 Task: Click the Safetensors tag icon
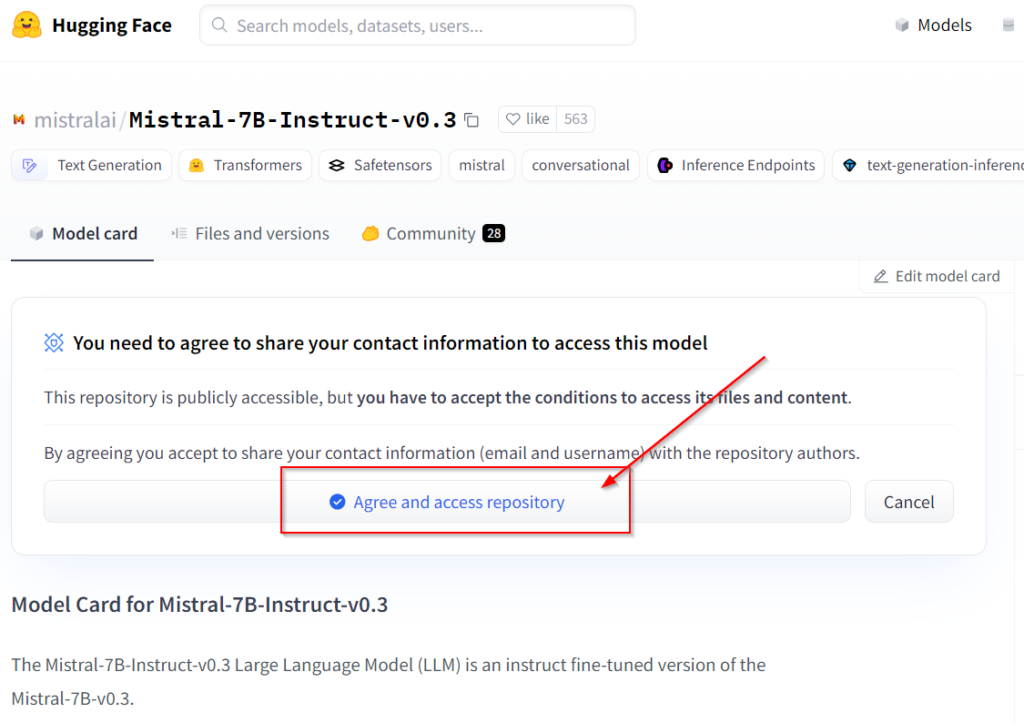coord(337,166)
